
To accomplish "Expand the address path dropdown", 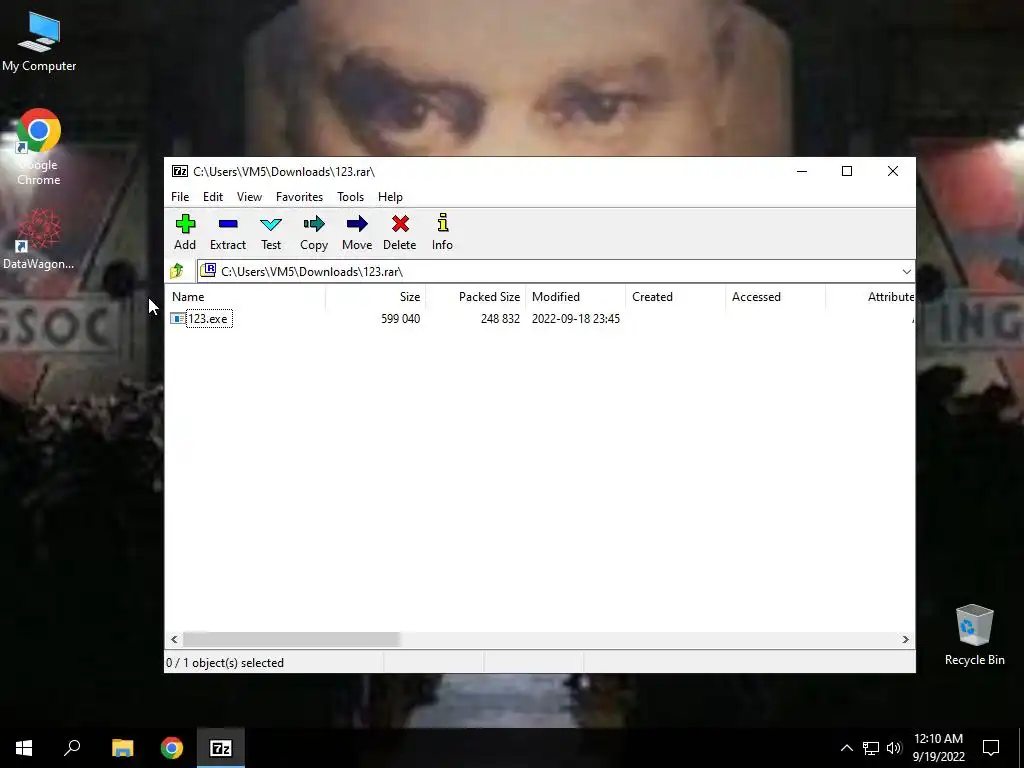I will tap(906, 272).
